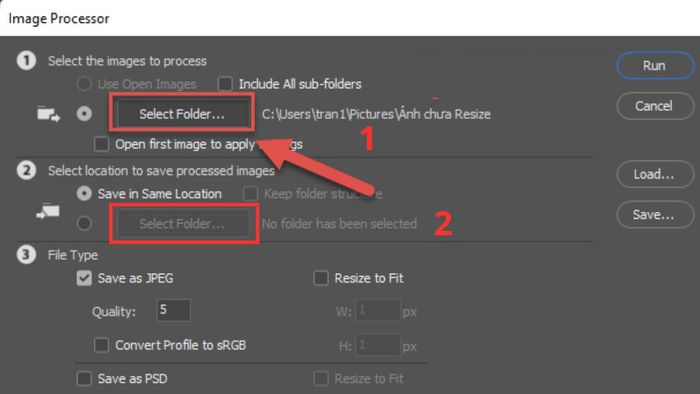The image size is (700, 394).
Task: Select the custom destination folder radio button
Action: coord(84,223)
